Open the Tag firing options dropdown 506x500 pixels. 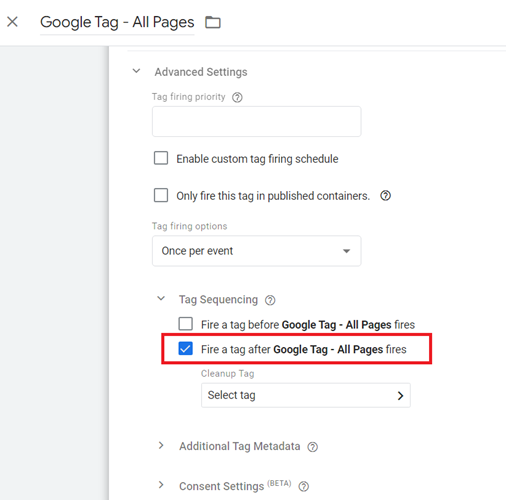tap(257, 251)
